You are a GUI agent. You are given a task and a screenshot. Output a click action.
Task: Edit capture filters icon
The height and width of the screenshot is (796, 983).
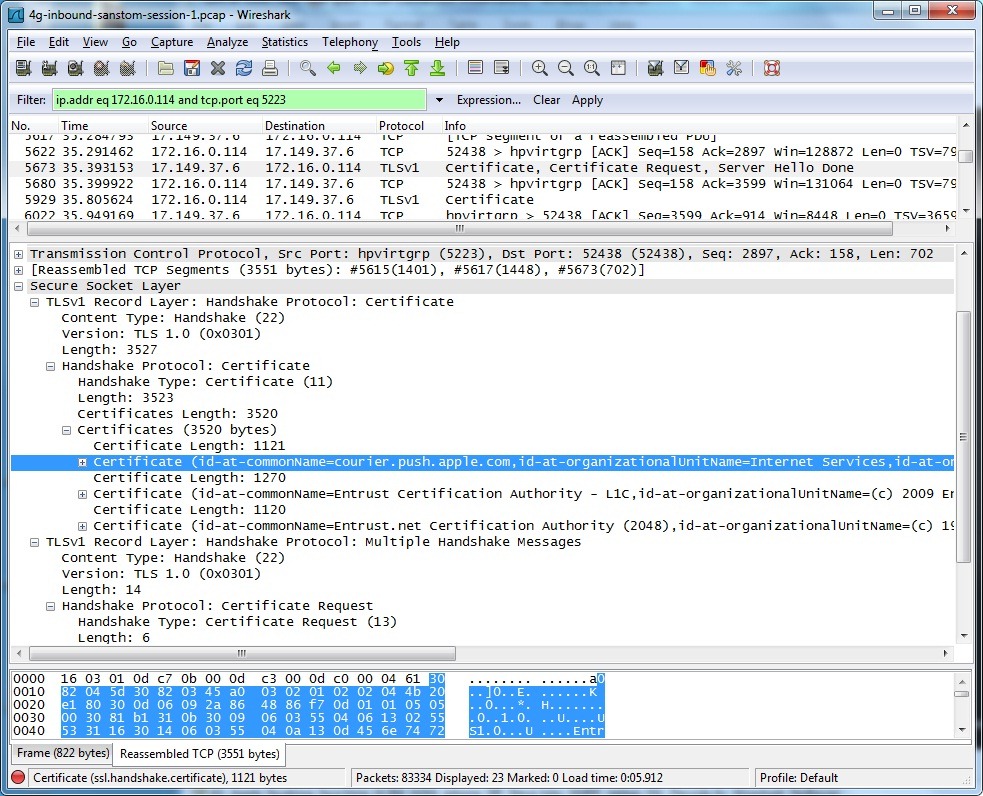click(x=655, y=68)
